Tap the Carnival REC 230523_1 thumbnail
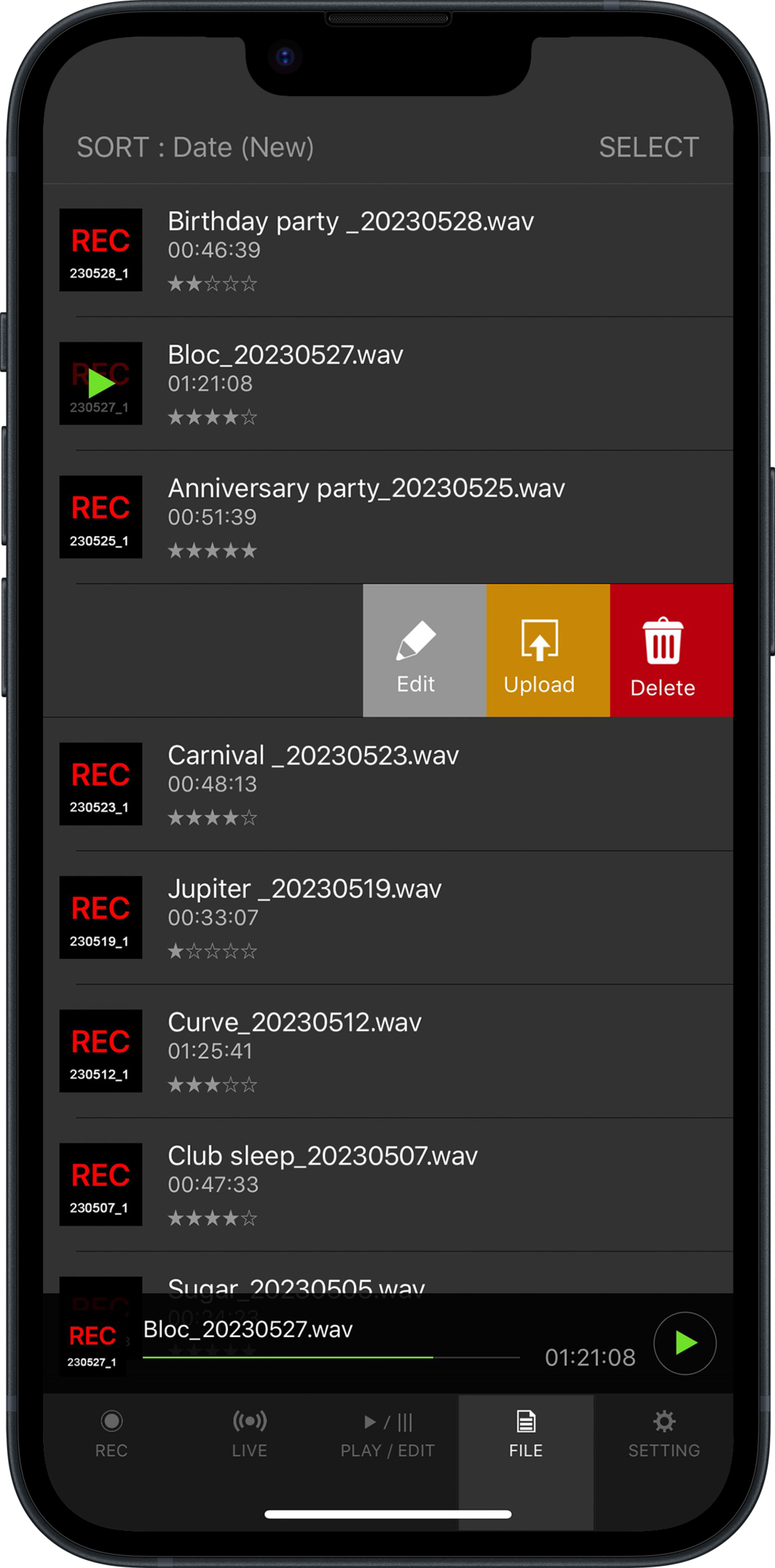The width and height of the screenshot is (775, 1568). tap(101, 784)
